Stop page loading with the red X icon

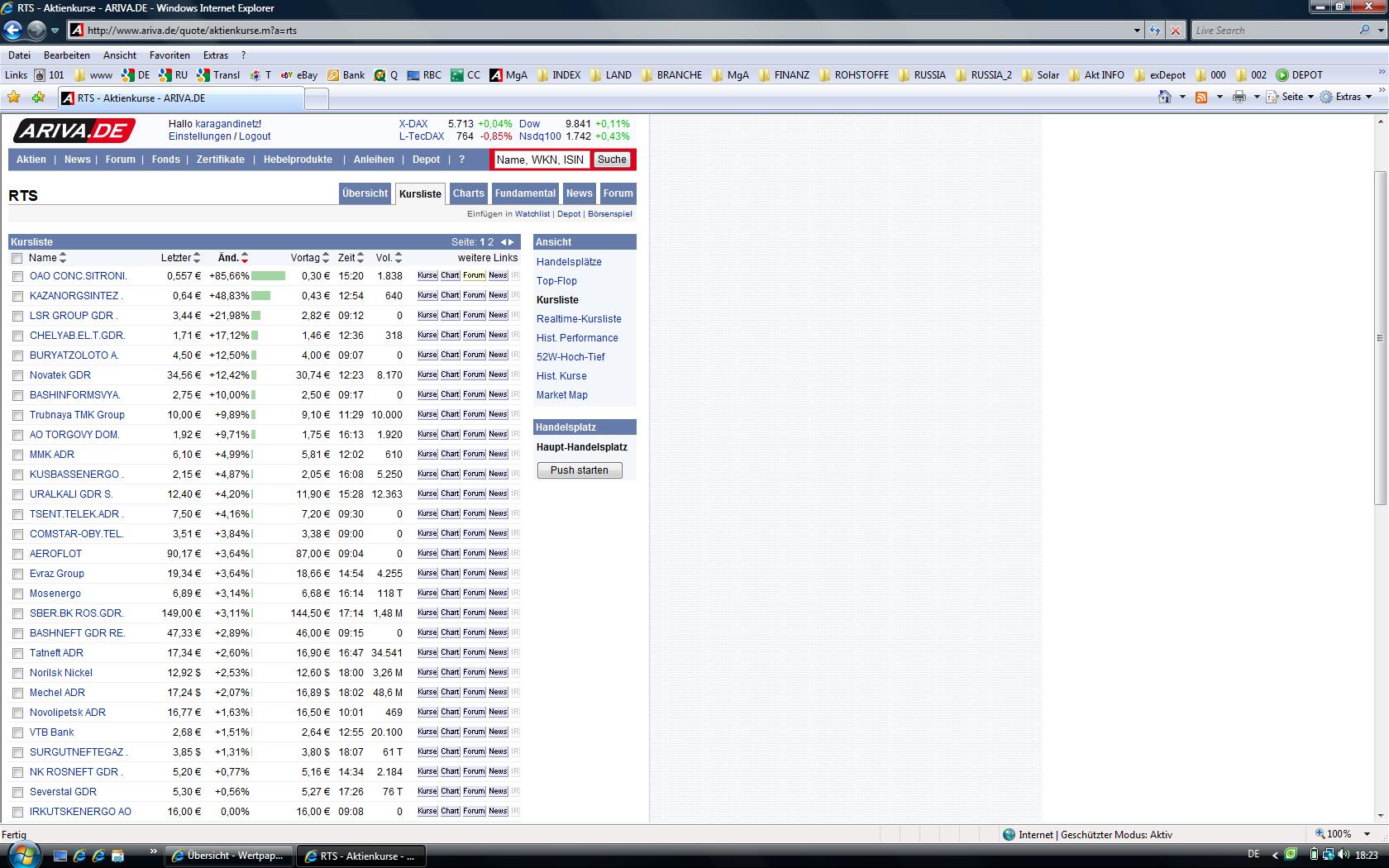[x=1175, y=31]
